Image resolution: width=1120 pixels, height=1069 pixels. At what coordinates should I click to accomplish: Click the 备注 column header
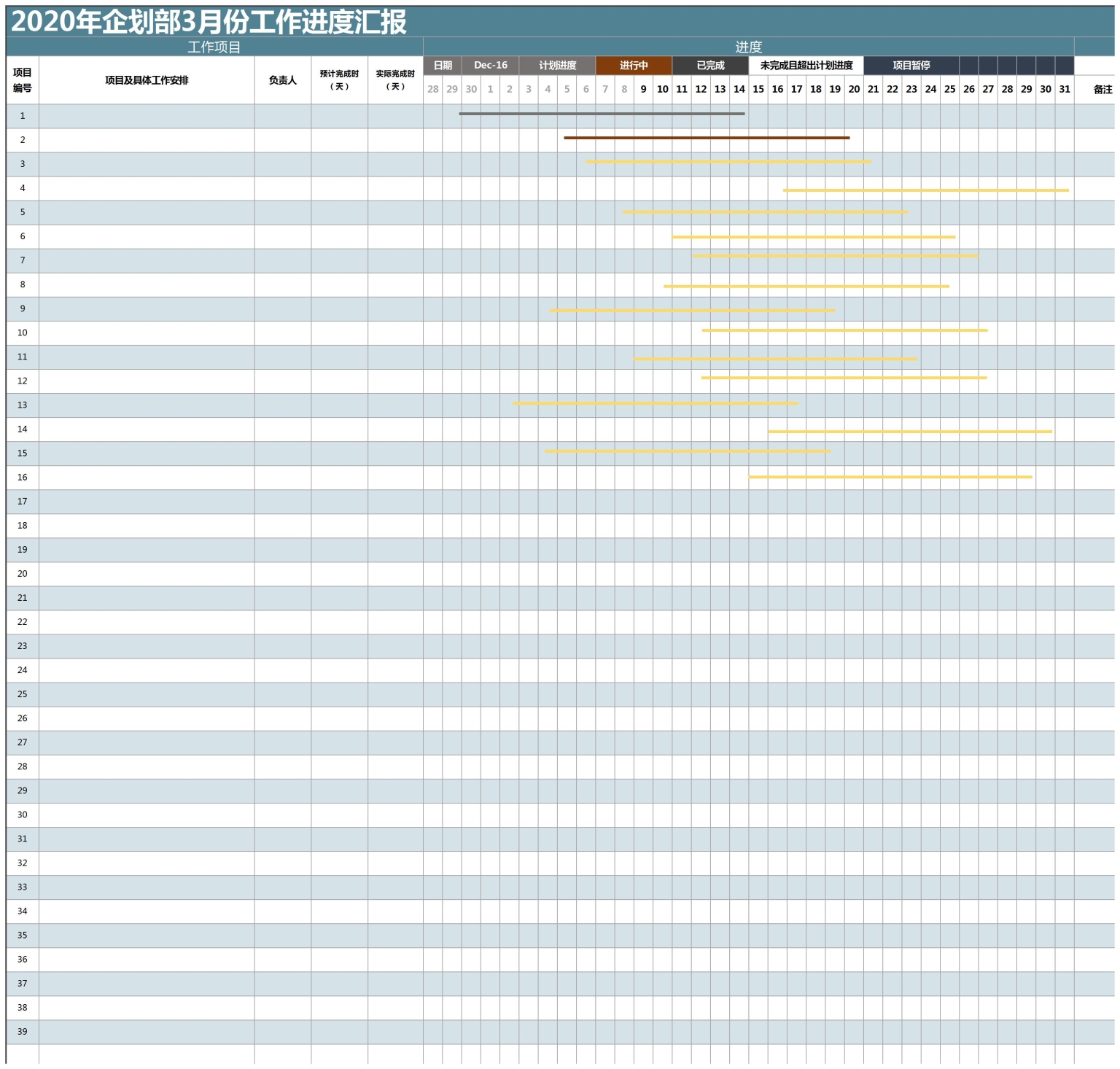tap(1102, 89)
